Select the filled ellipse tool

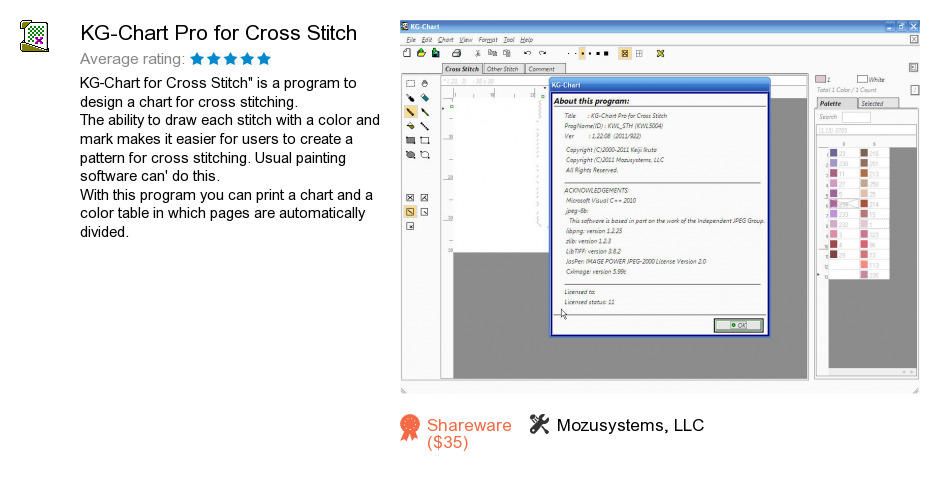pyautogui.click(x=411, y=155)
